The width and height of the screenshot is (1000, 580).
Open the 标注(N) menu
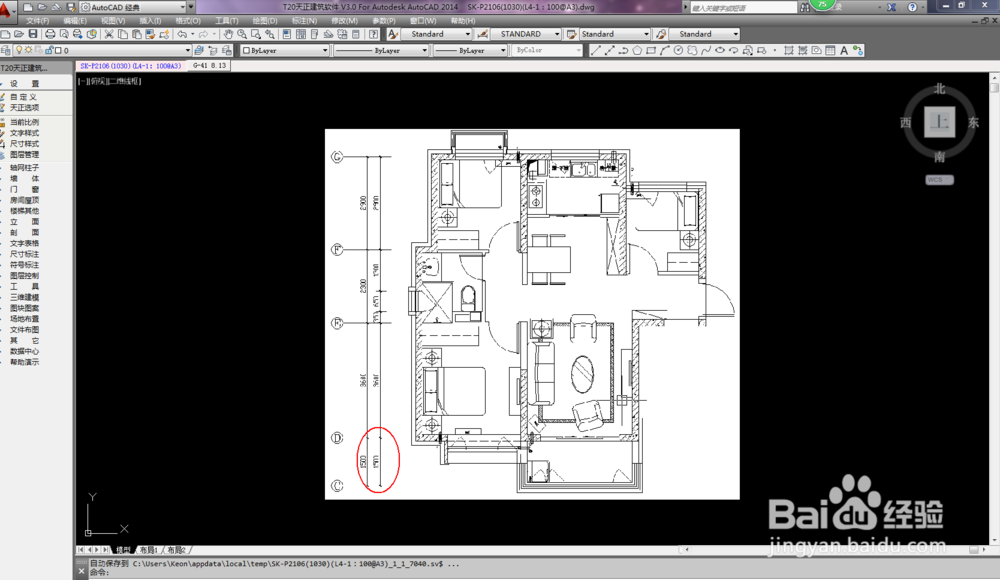tap(304, 20)
